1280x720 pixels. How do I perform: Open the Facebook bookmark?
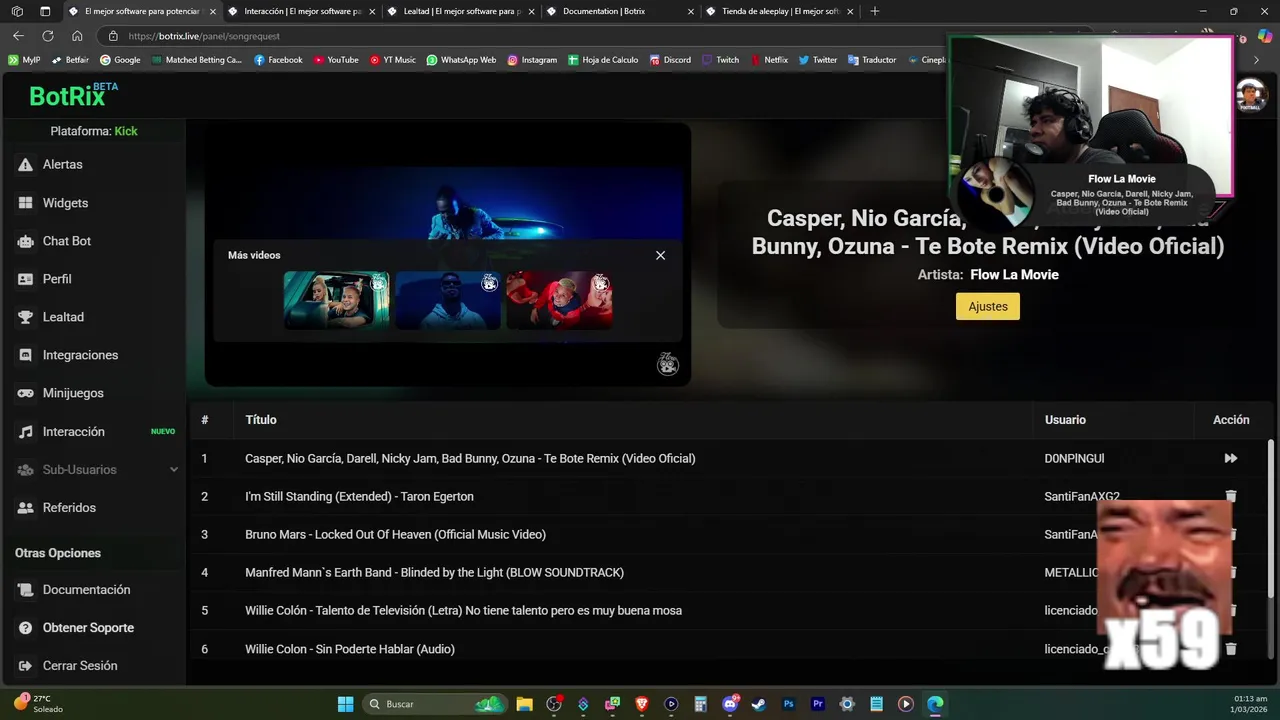coord(278,60)
